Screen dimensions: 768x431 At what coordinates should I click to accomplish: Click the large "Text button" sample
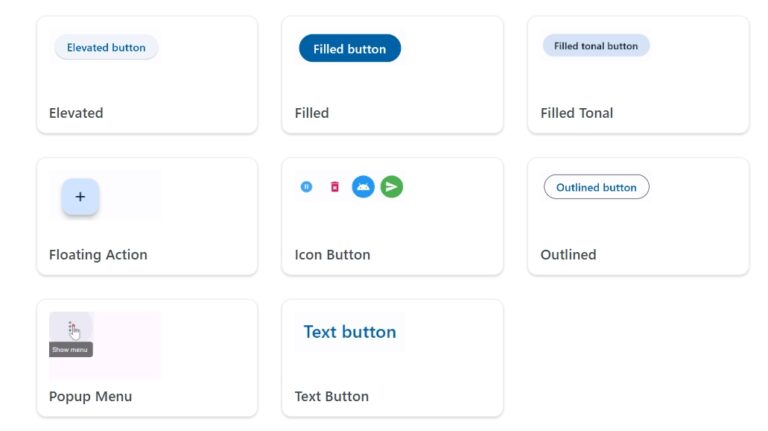click(350, 332)
